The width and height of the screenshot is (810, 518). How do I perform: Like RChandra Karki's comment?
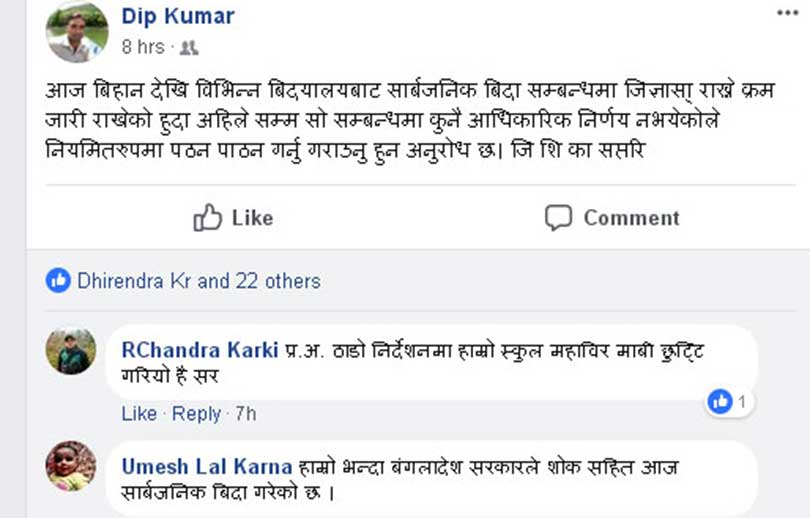point(139,414)
